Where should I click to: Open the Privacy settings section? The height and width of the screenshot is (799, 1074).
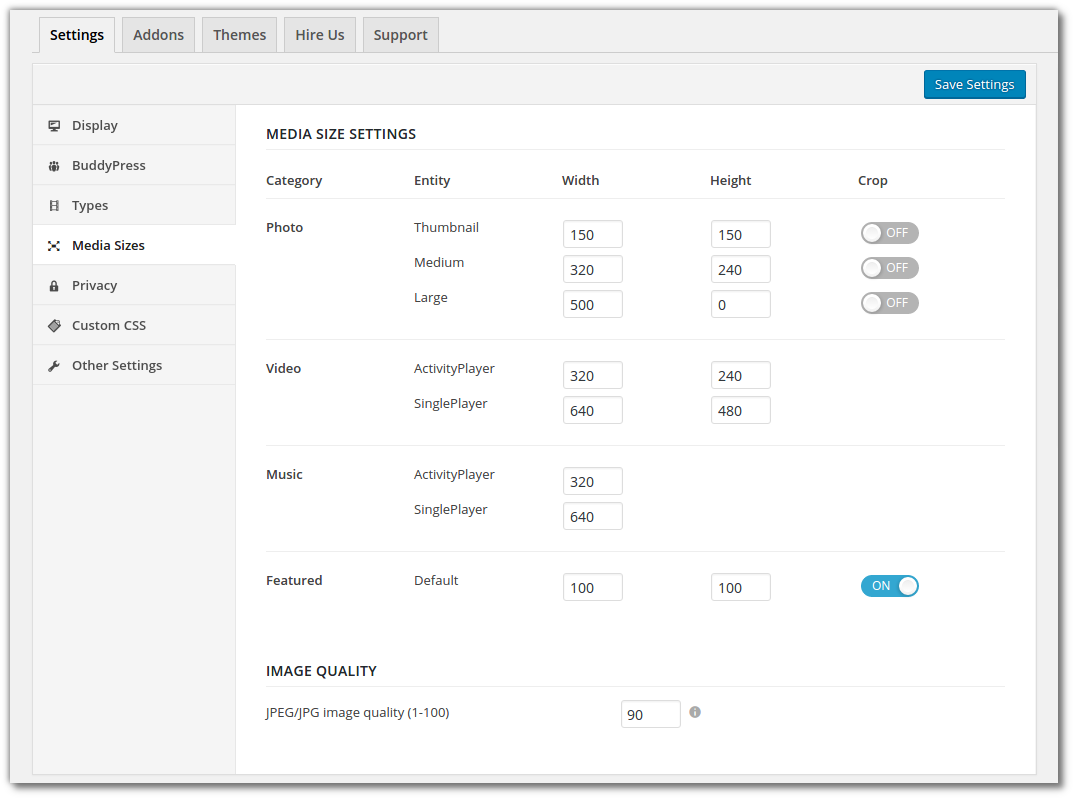(x=95, y=285)
